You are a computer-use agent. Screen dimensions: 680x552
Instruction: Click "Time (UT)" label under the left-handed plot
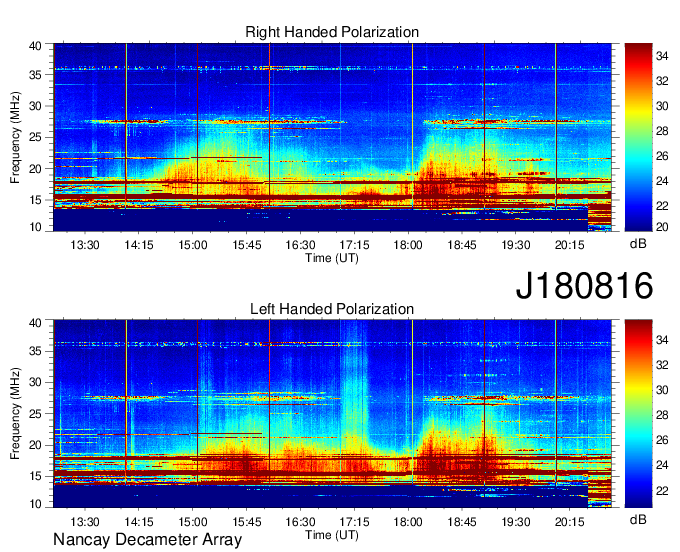pyautogui.click(x=332, y=535)
